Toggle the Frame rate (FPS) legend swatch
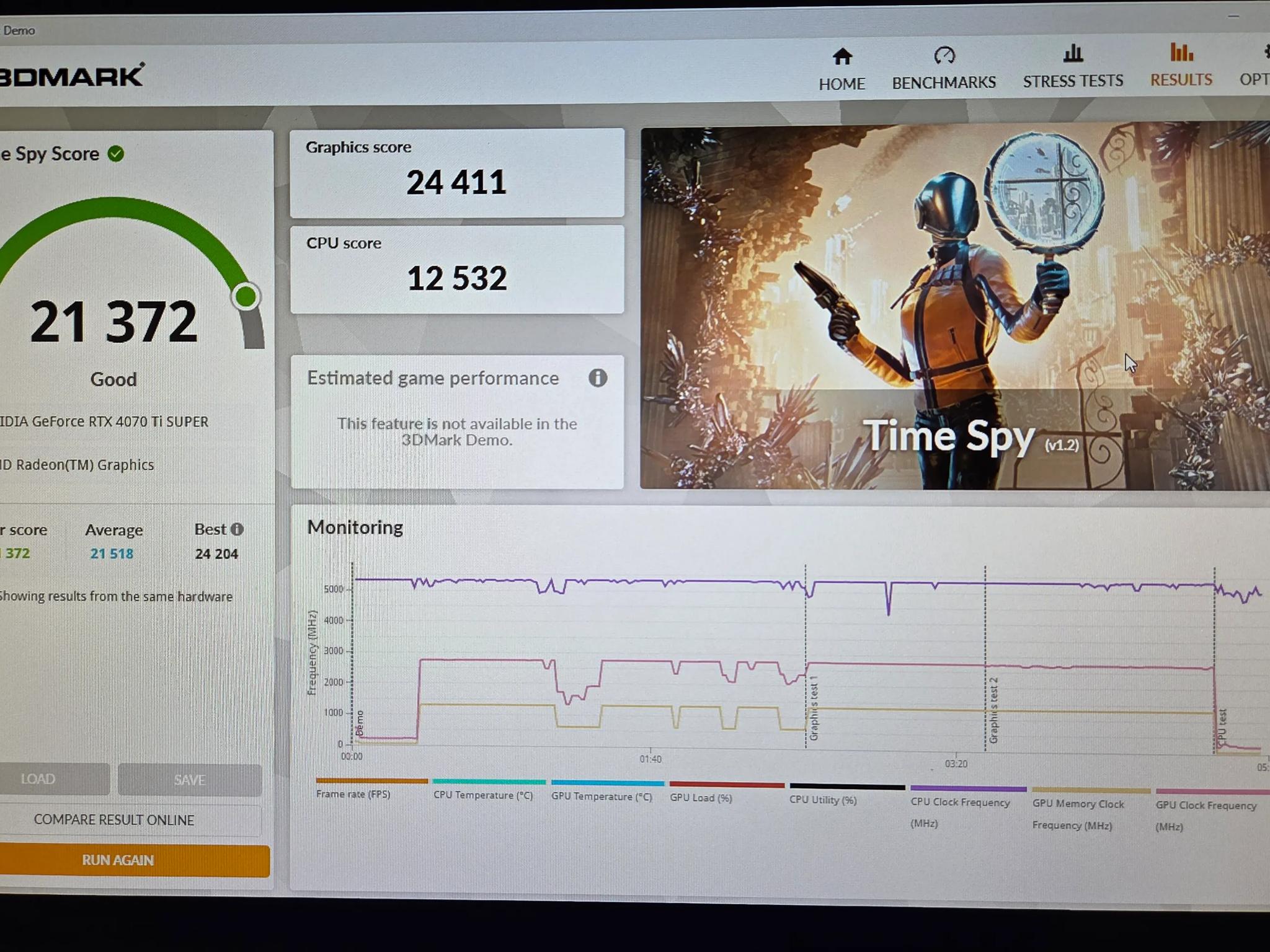Image resolution: width=1270 pixels, height=952 pixels. click(371, 782)
